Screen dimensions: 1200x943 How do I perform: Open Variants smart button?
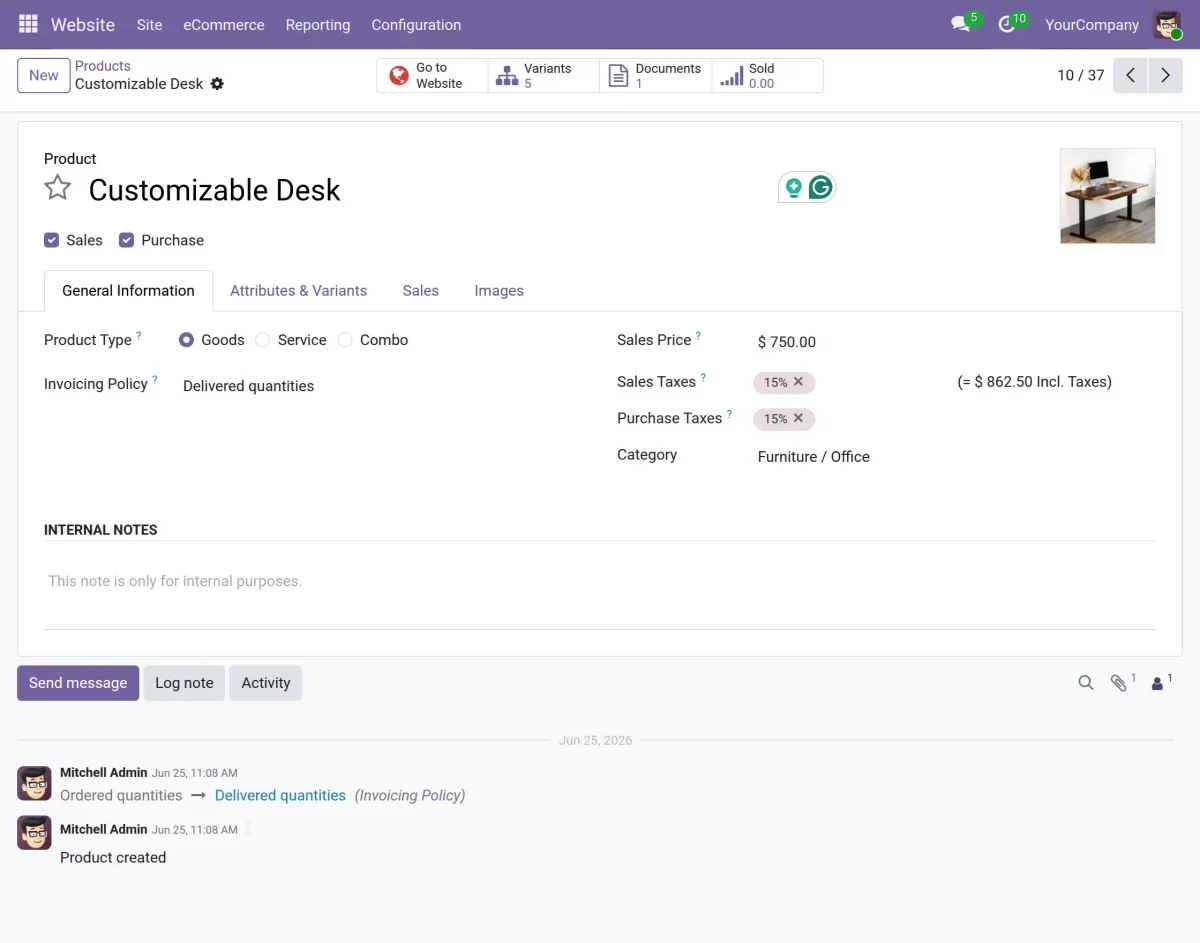pos(543,76)
